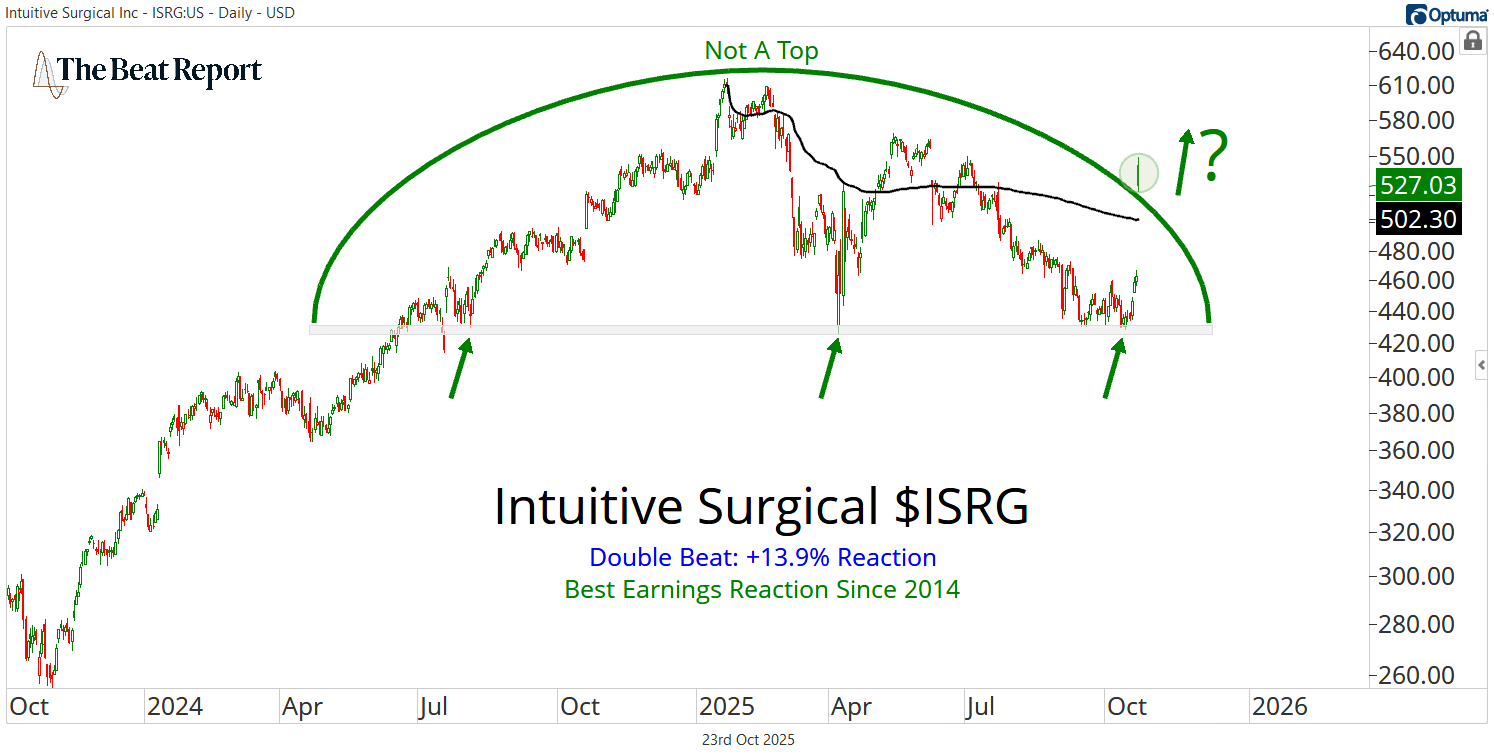Image resolution: width=1494 pixels, height=756 pixels.
Task: Click the green arrow under October 2025 low
Action: click(1113, 368)
